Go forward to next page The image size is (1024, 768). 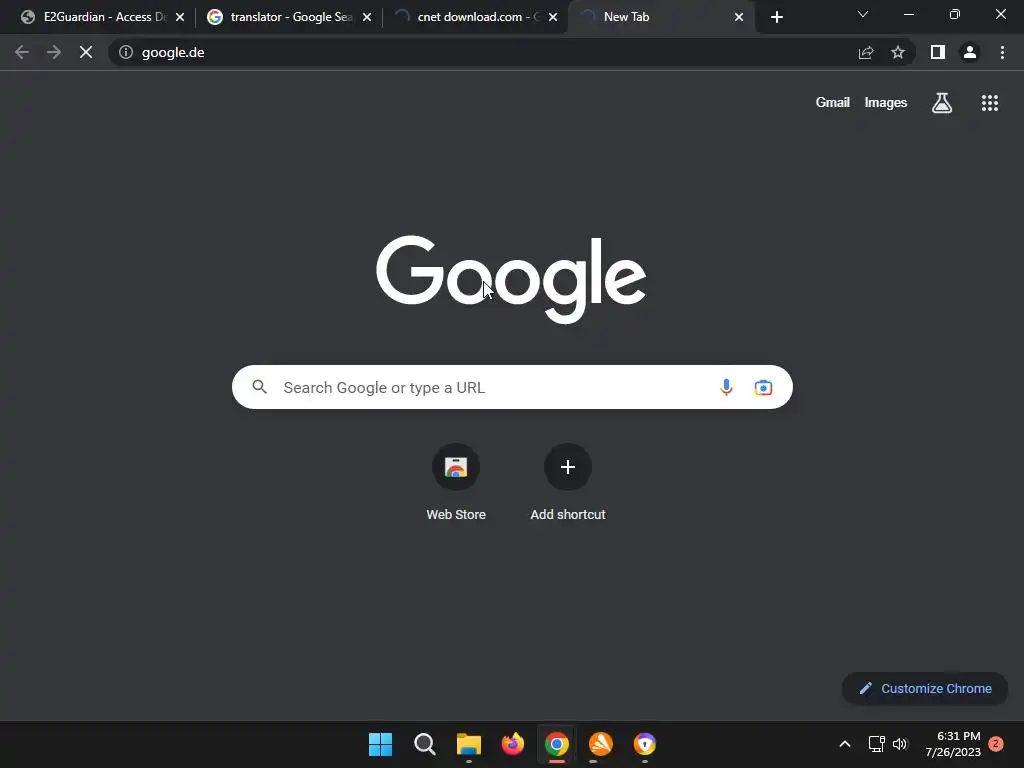click(x=54, y=52)
